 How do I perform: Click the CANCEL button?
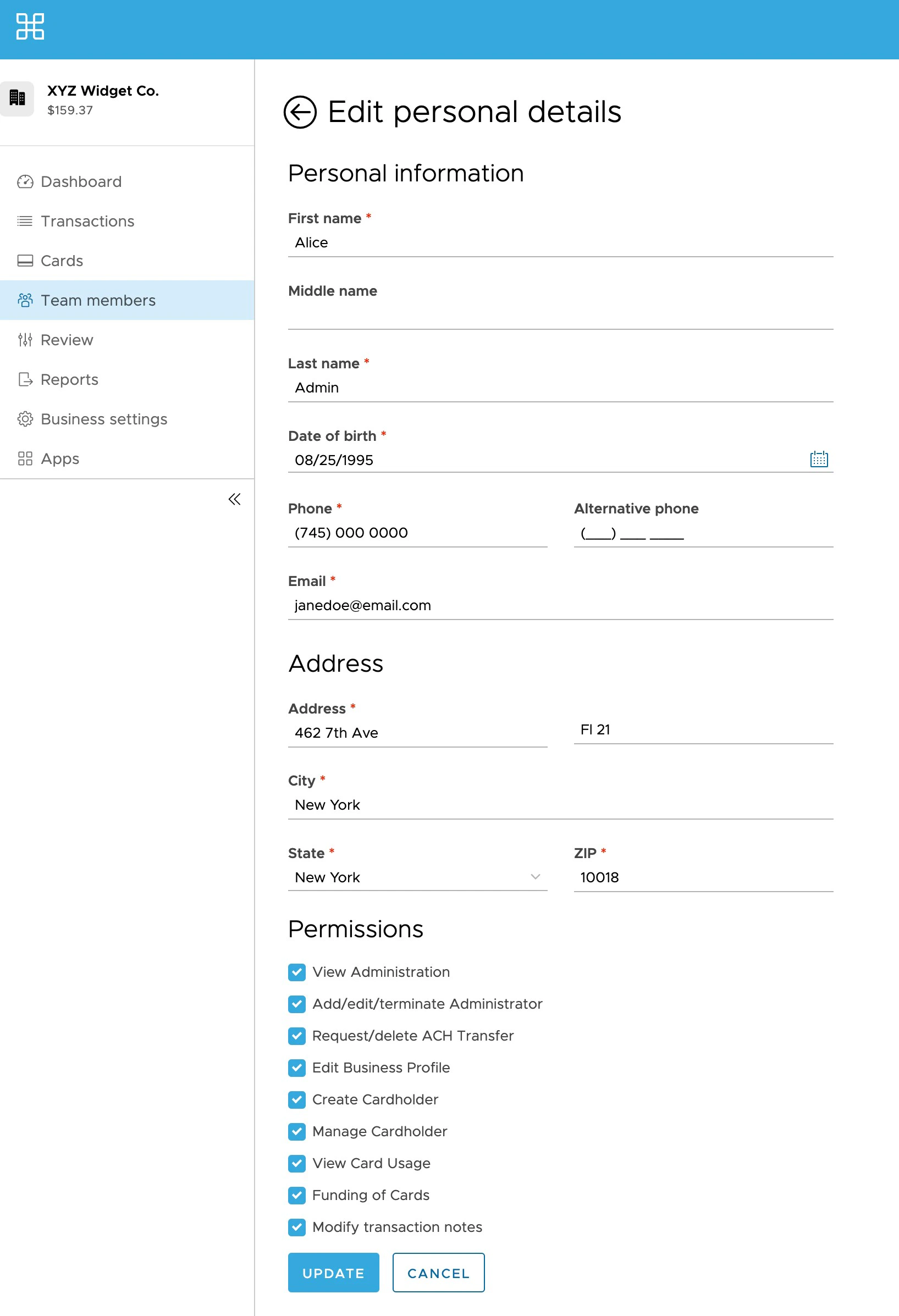tap(438, 1273)
